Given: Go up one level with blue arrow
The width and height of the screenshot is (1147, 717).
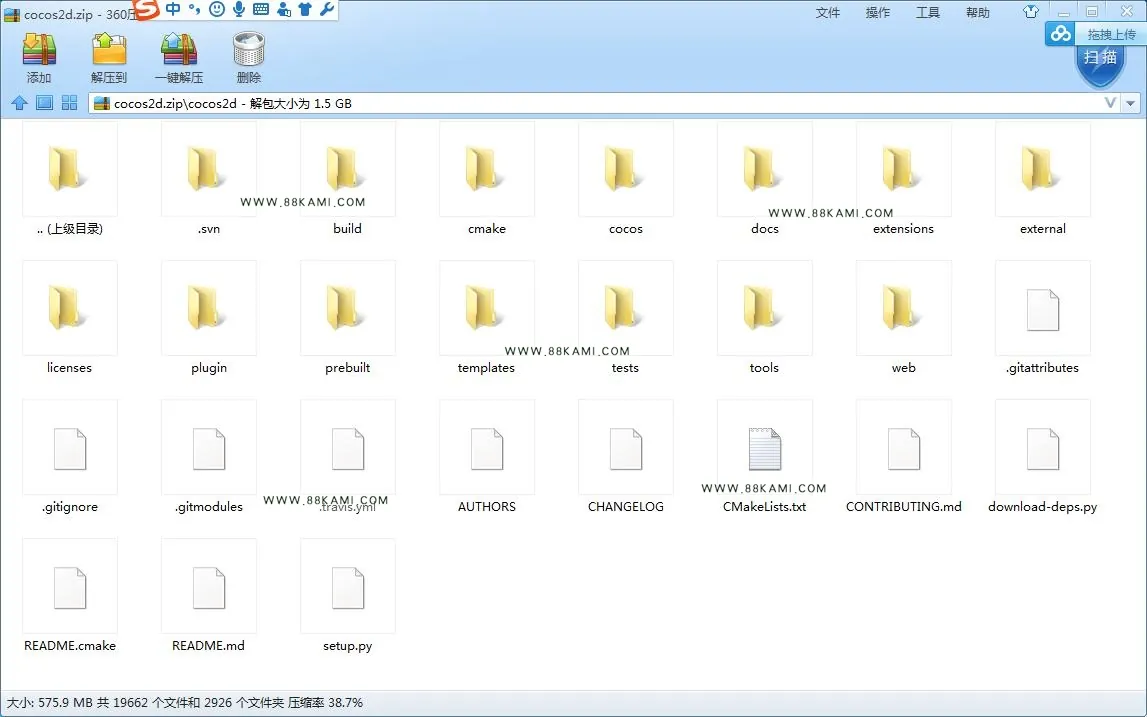Looking at the screenshot, I should (19, 103).
